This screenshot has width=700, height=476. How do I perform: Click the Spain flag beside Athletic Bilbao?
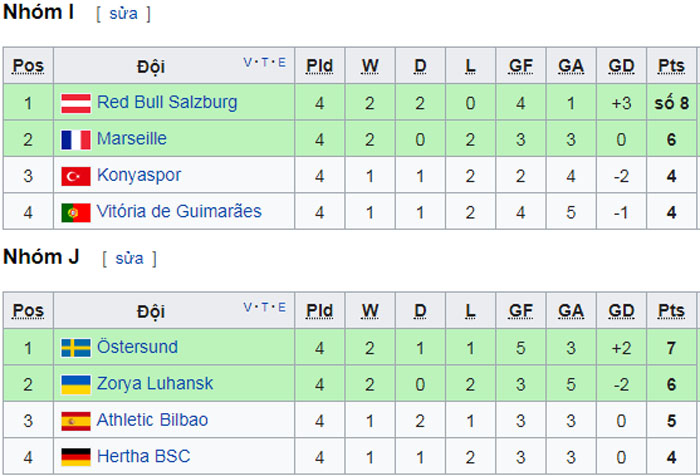pyautogui.click(x=76, y=421)
